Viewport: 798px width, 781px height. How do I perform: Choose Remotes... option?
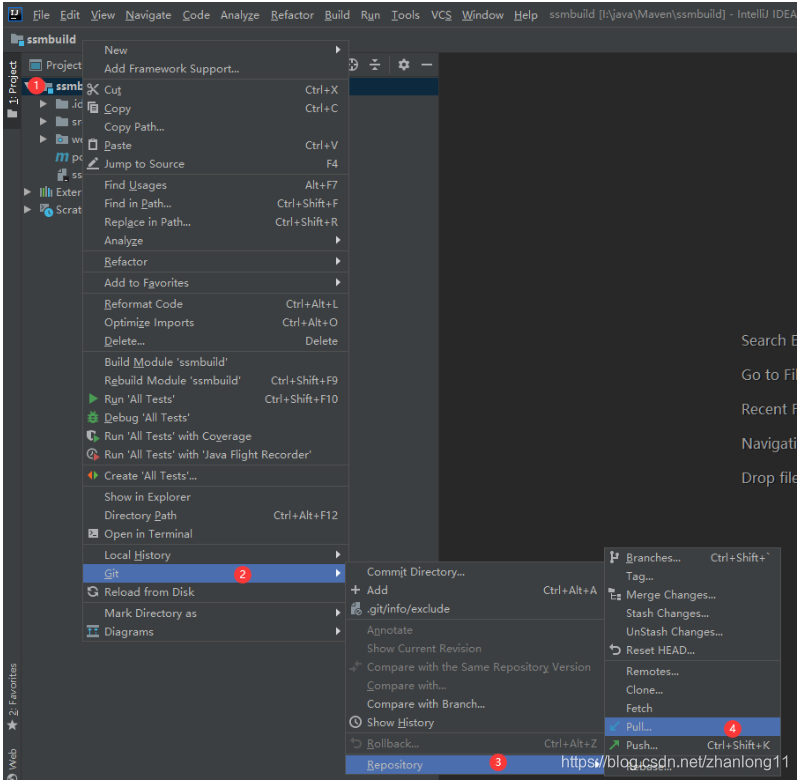(692, 671)
